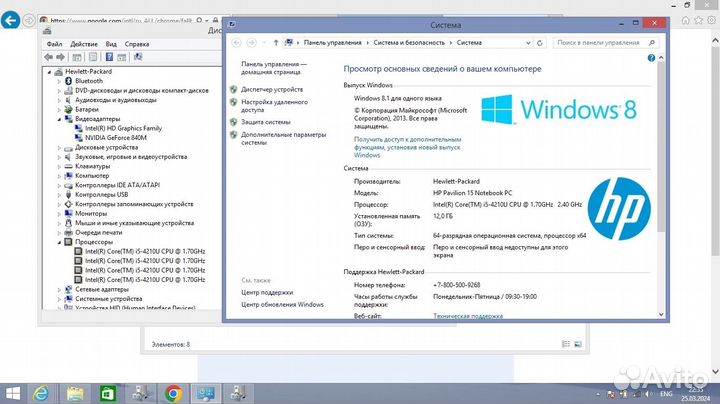Open the address bar dropdown in System window
Screen dimensions: 720x404
pyautogui.click(x=528, y=43)
